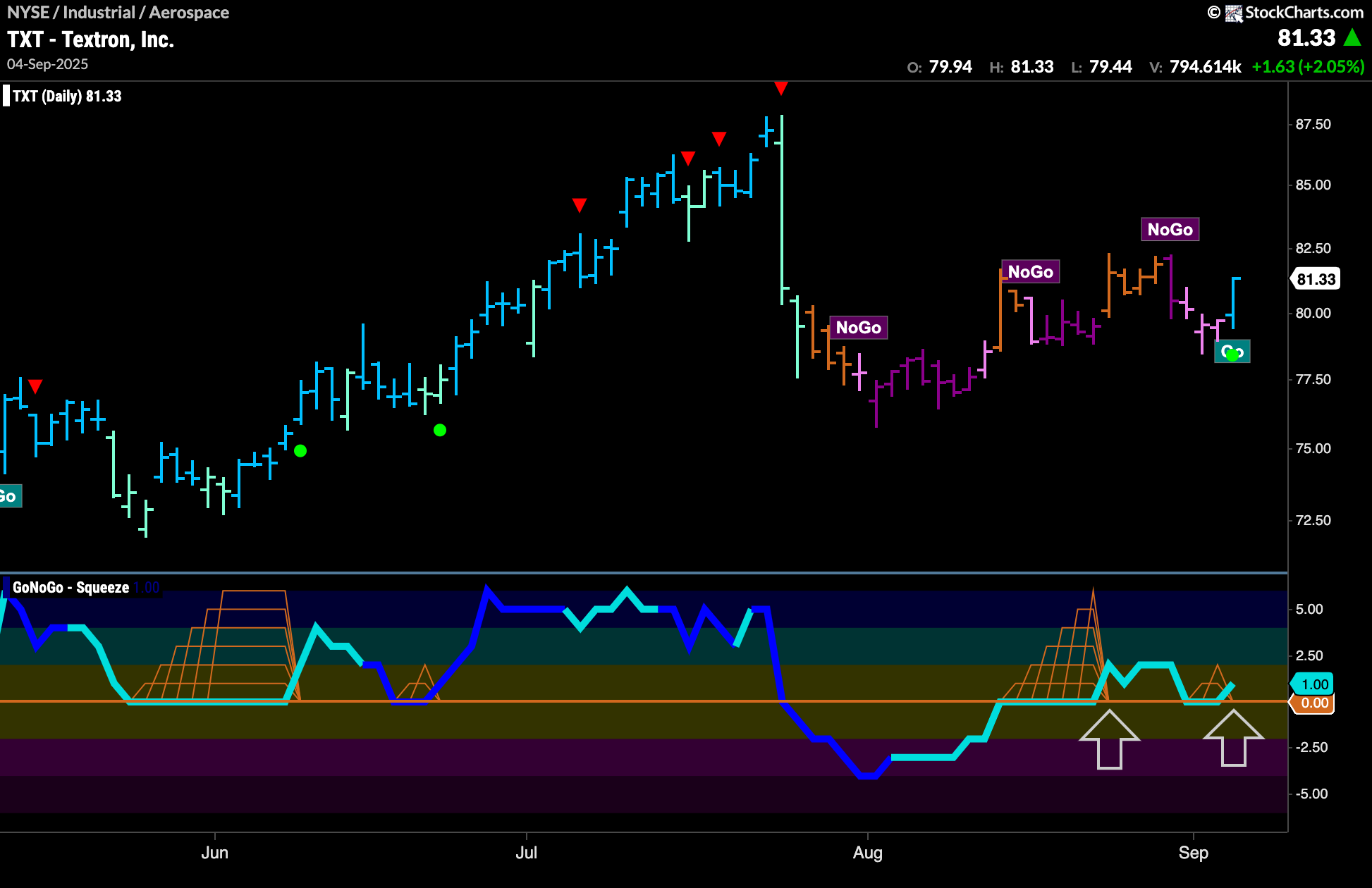The image size is (1372, 888).
Task: Click the red triangle at the far left
Action: point(35,386)
